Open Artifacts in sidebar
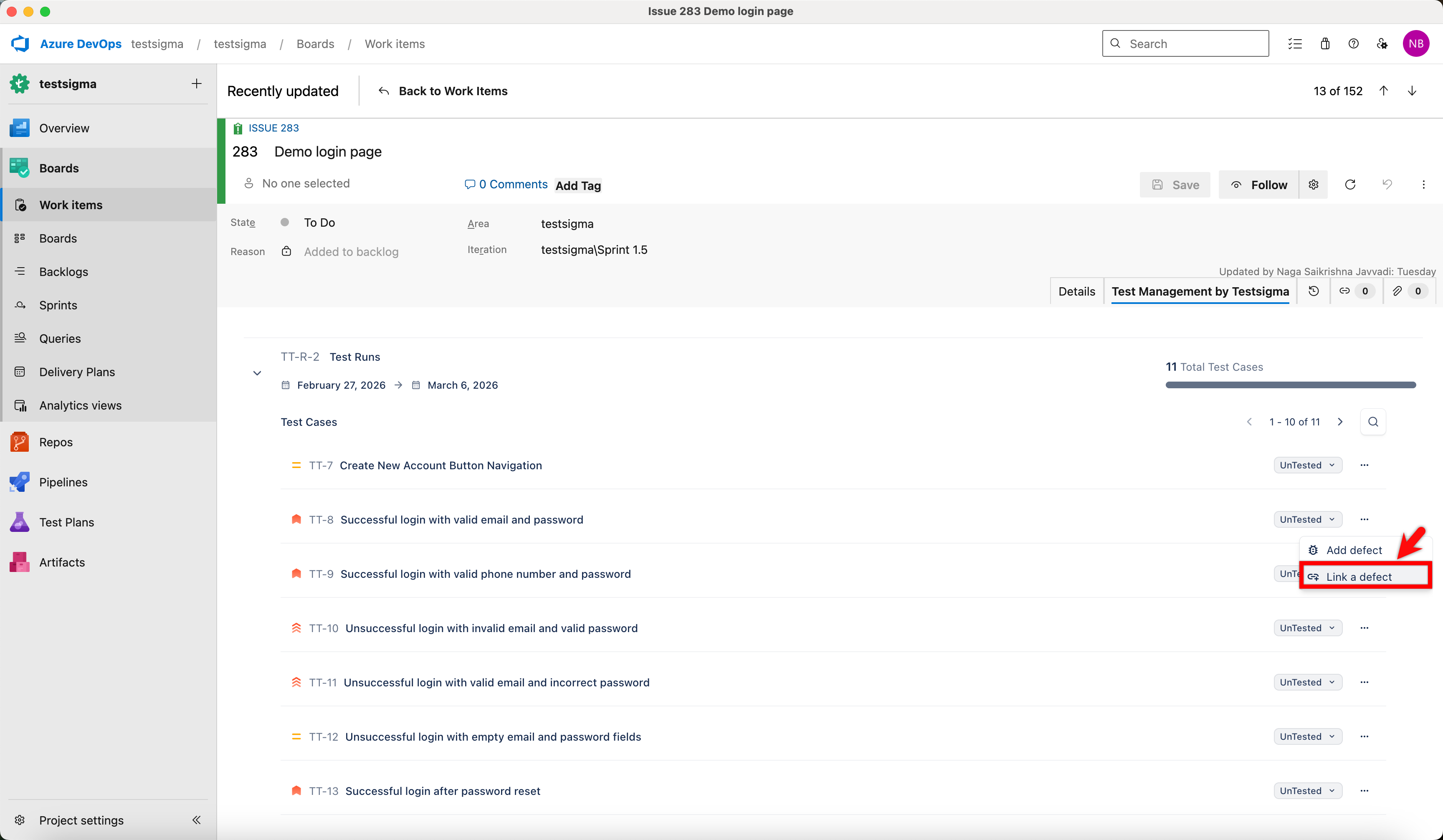The width and height of the screenshot is (1443, 840). click(109, 562)
